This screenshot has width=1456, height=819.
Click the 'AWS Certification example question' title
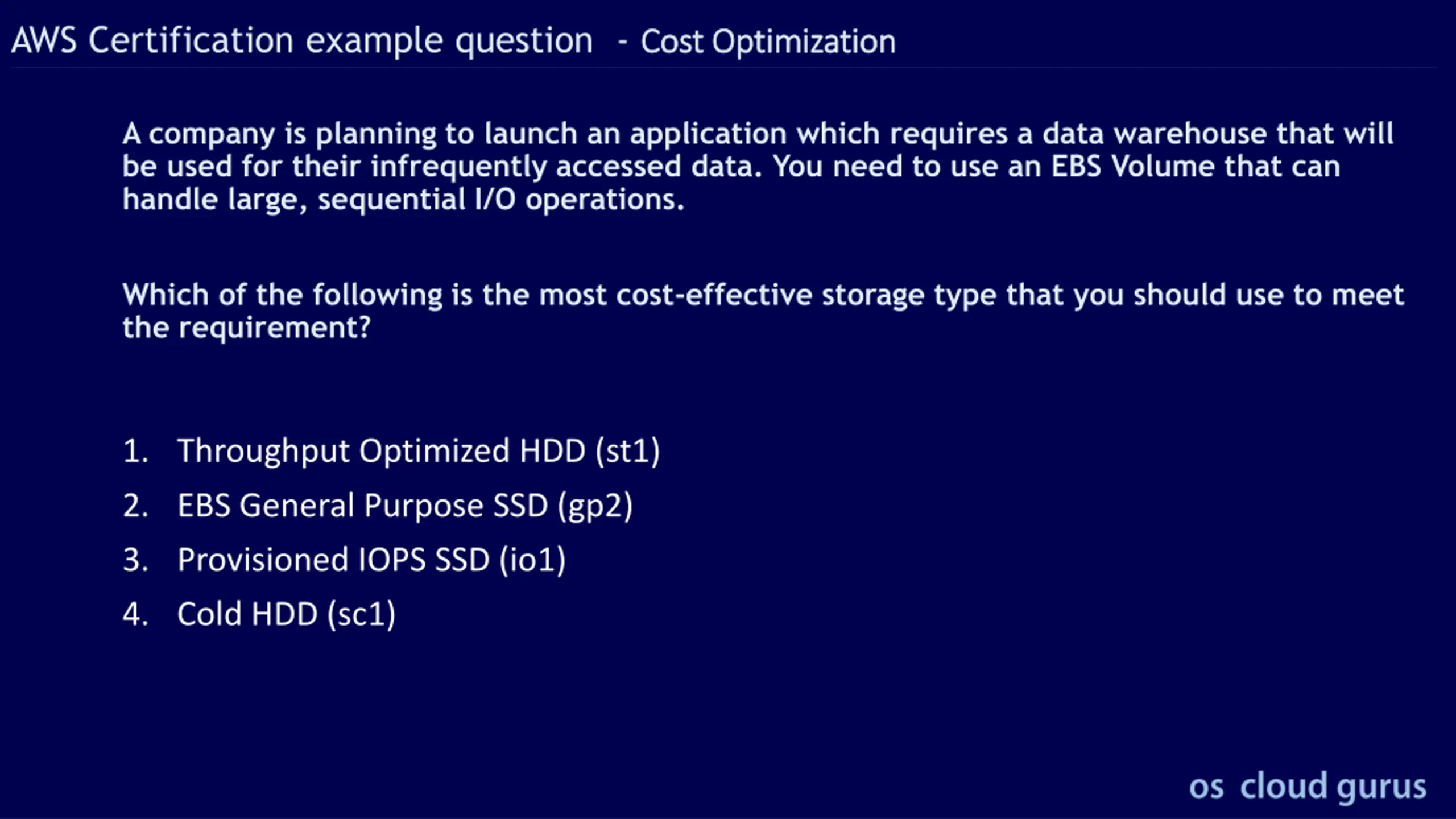pos(302,42)
